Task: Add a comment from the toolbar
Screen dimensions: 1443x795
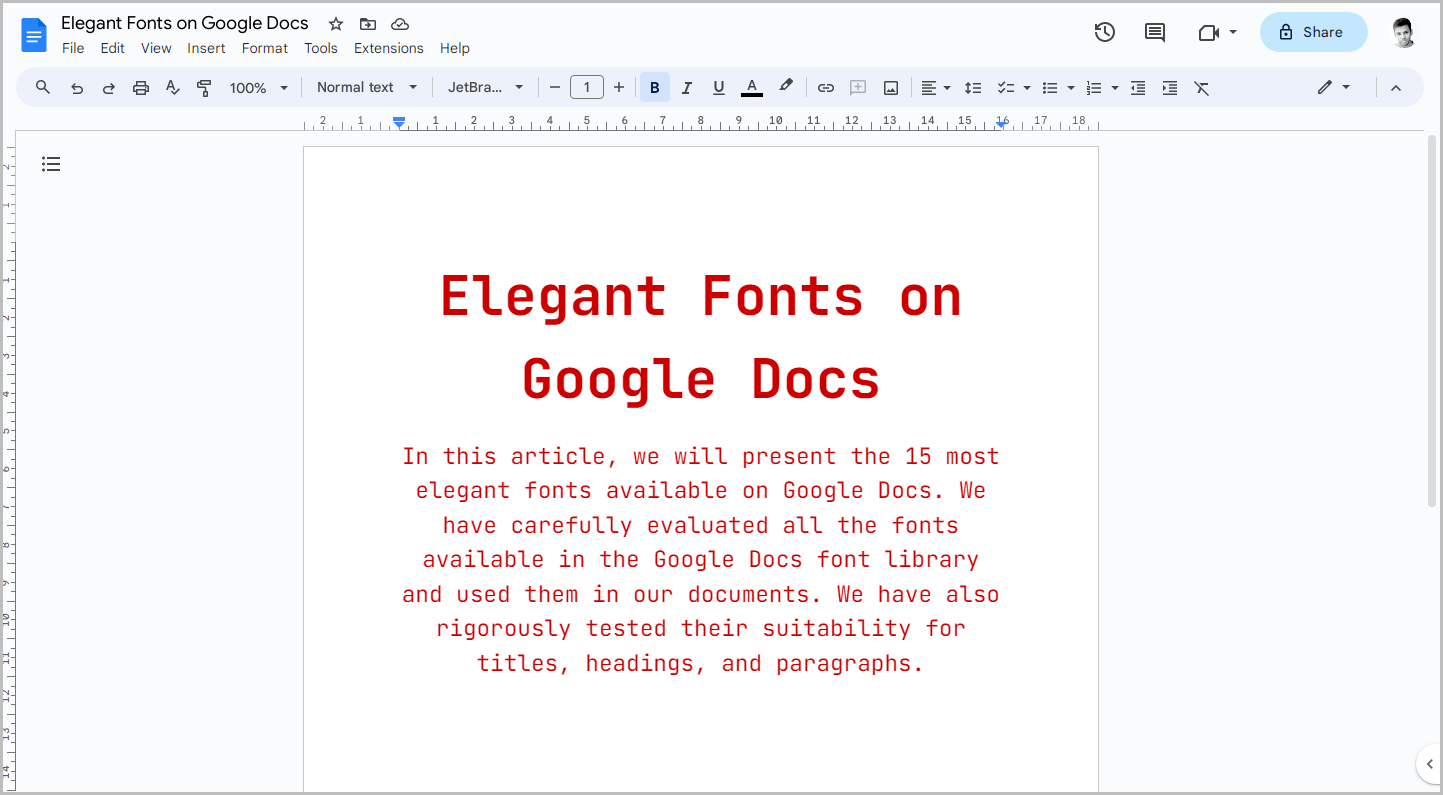Action: tap(857, 87)
